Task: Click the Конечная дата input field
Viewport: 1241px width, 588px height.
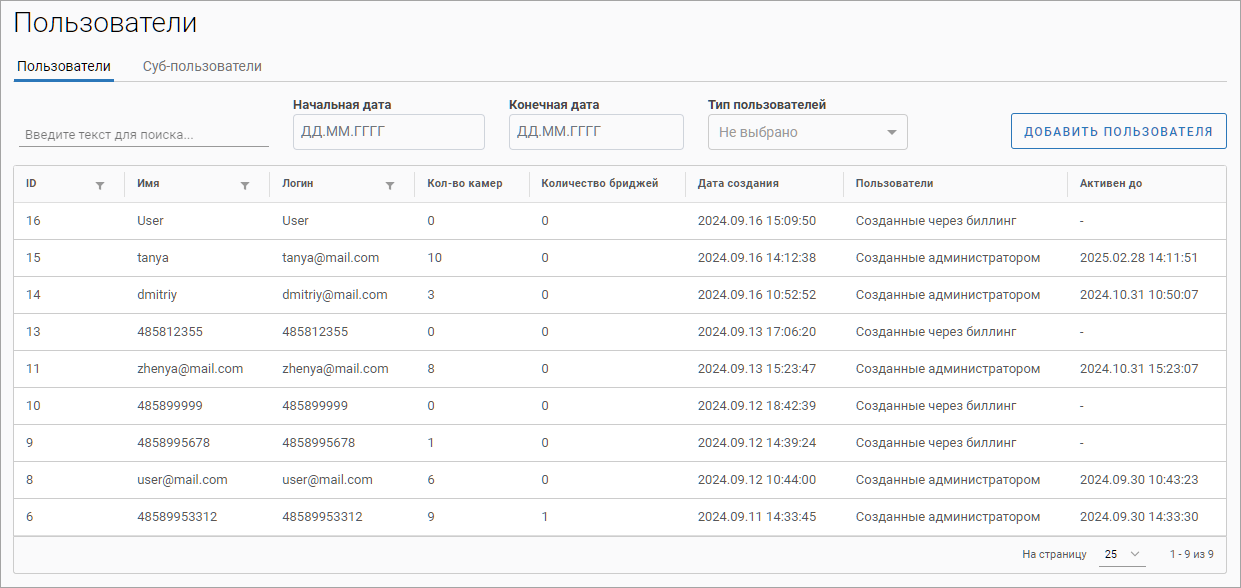Action: [595, 132]
